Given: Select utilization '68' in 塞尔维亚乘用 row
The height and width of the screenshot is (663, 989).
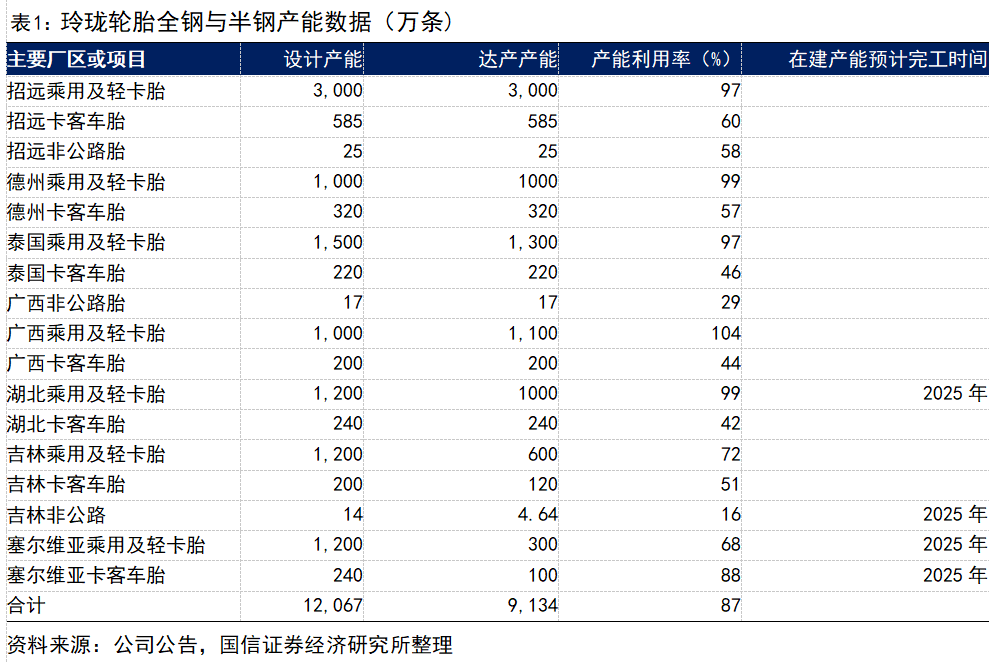Looking at the screenshot, I should 731,545.
